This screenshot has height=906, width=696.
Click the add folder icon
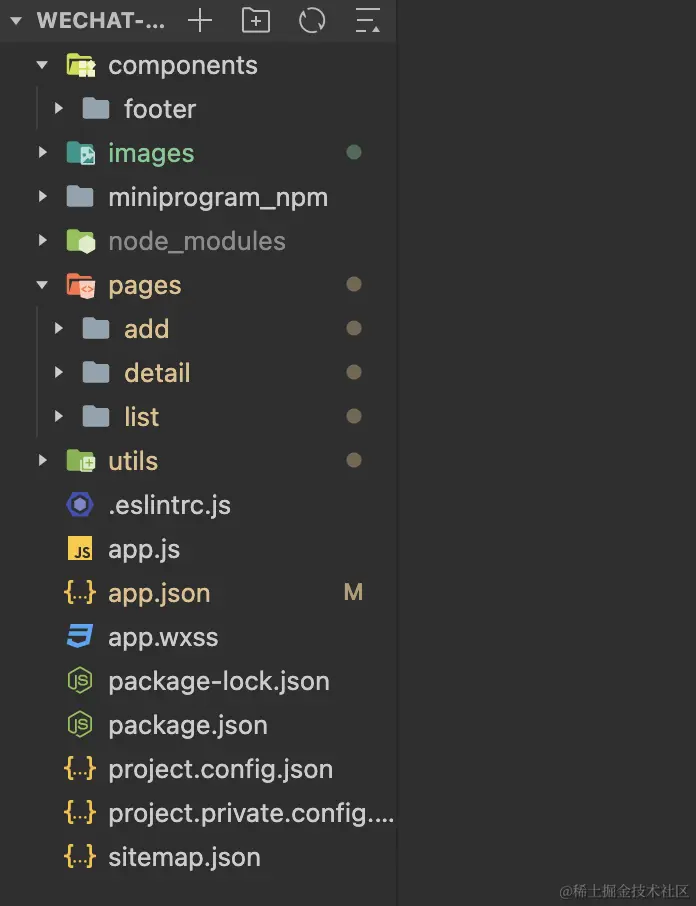click(96, 328)
